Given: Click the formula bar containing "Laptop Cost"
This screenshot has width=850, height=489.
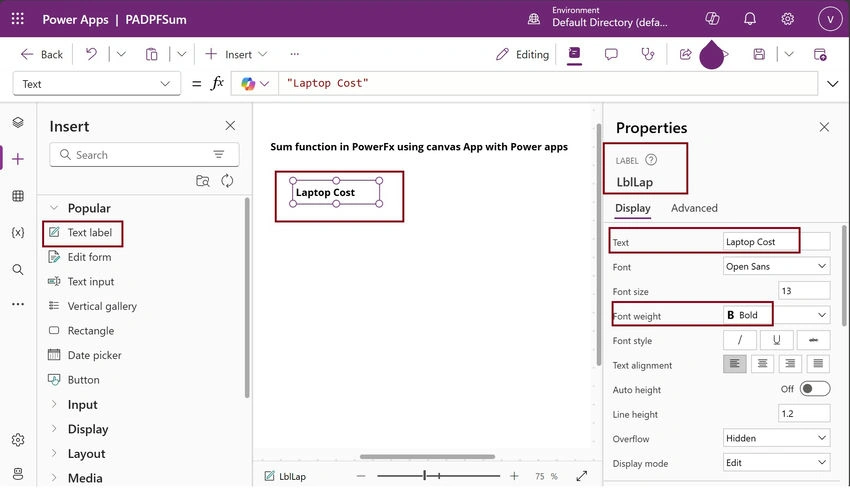Looking at the screenshot, I should point(548,83).
